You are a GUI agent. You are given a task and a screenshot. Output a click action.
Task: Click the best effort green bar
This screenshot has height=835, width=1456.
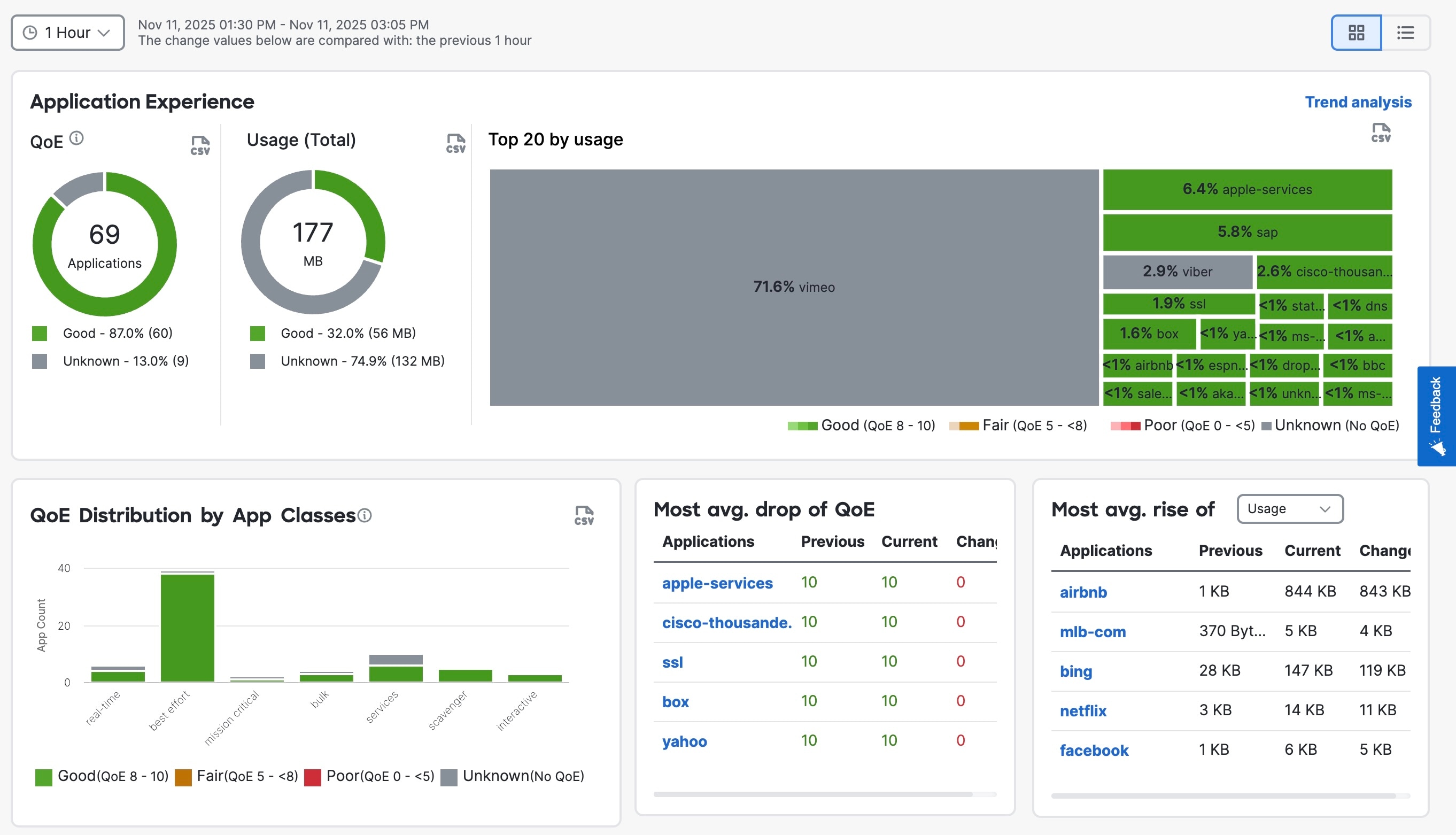click(188, 628)
